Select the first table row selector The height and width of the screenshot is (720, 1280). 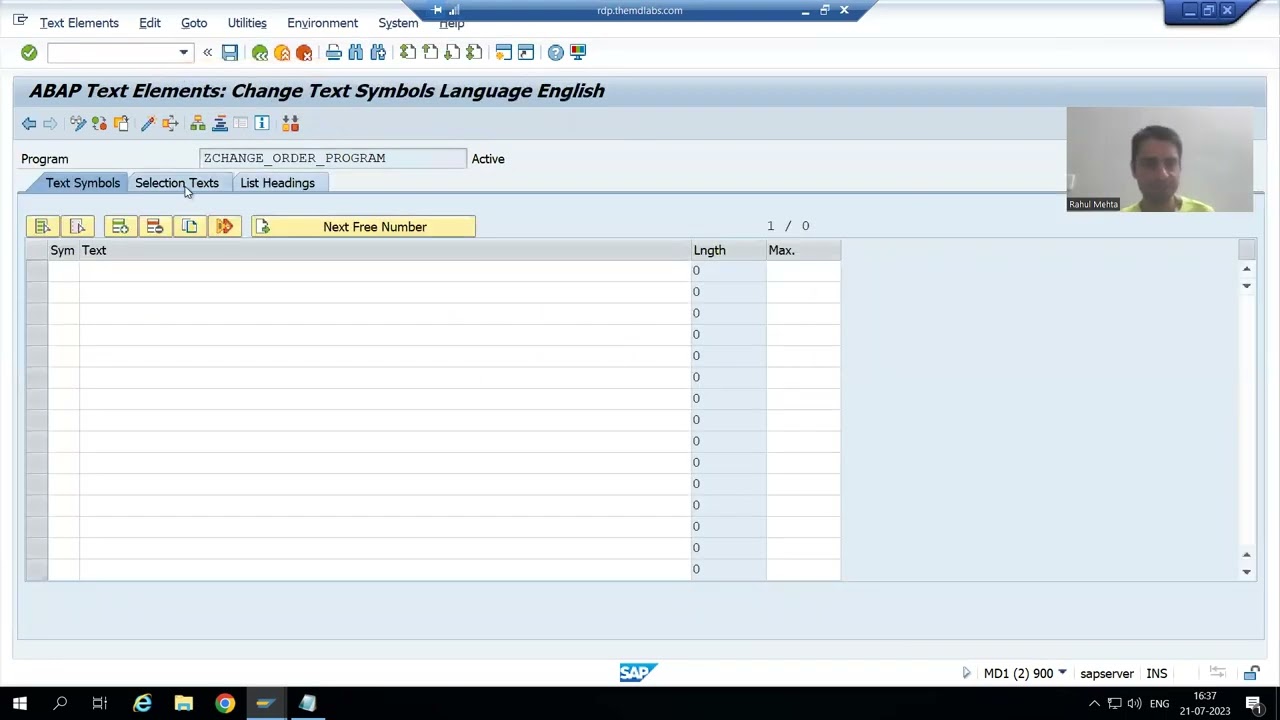[x=37, y=271]
